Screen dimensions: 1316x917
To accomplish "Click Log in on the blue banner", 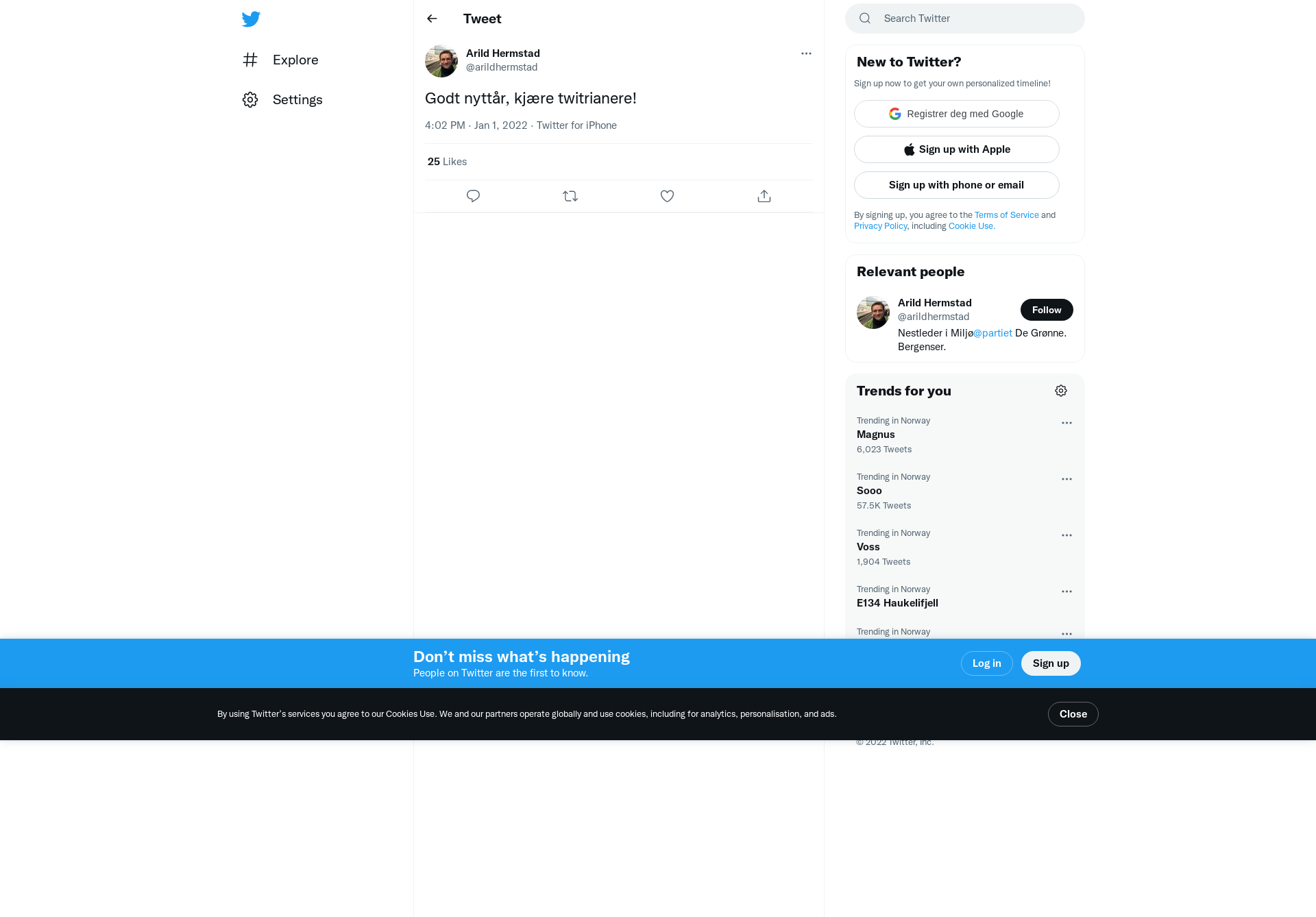I will (x=986, y=663).
